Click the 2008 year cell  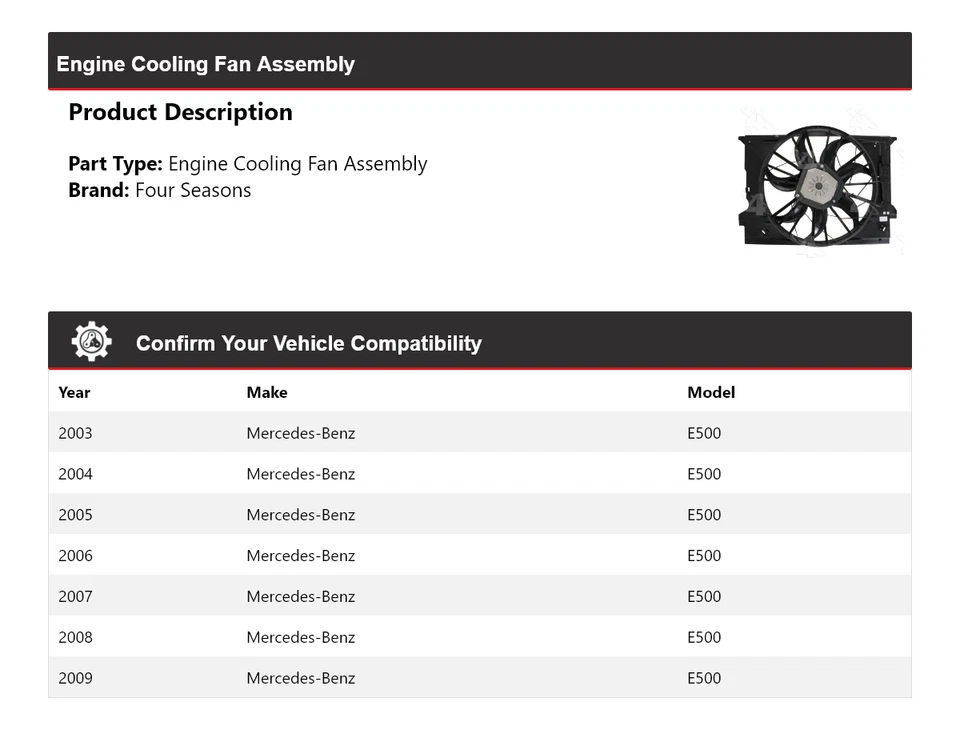click(75, 637)
